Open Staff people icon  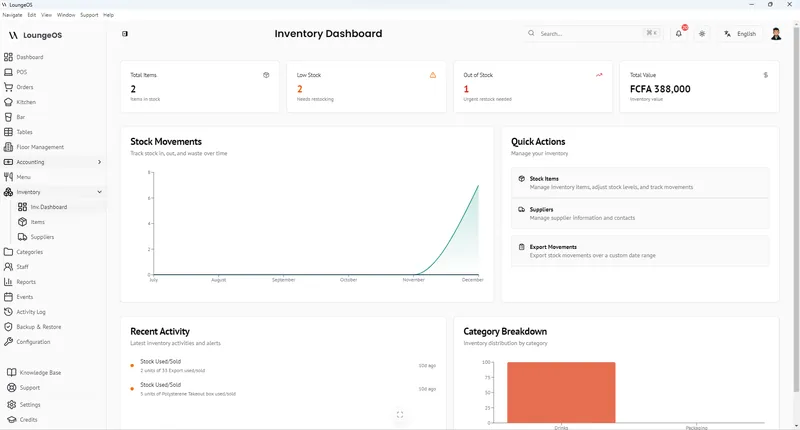8,267
